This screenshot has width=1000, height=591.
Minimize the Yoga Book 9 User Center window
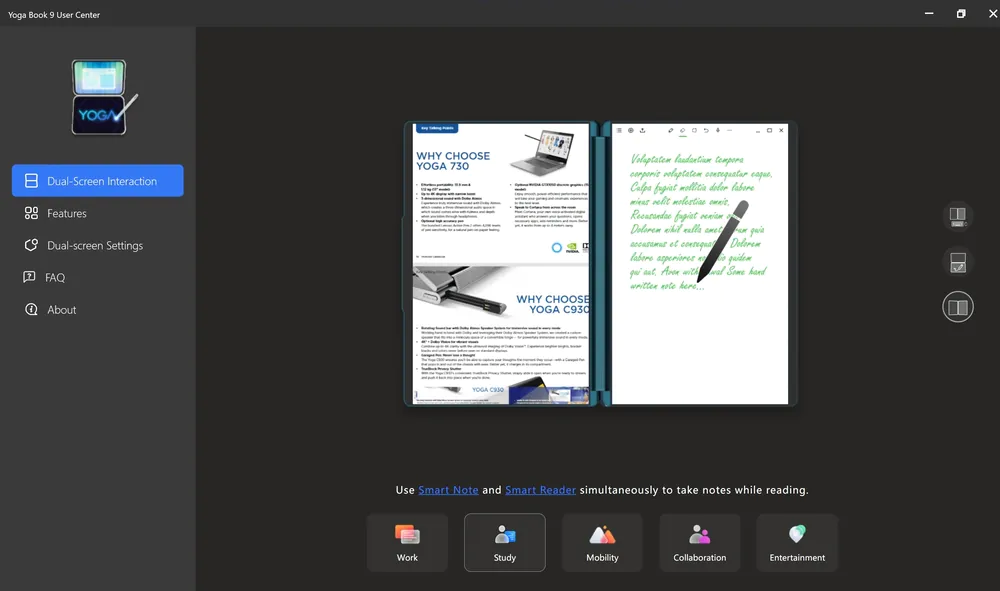929,13
